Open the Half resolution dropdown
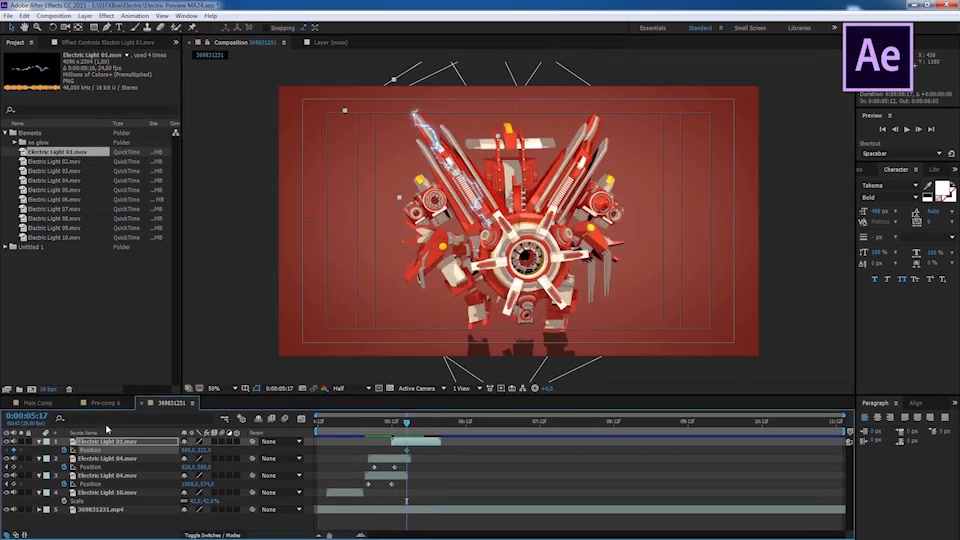 tap(351, 388)
